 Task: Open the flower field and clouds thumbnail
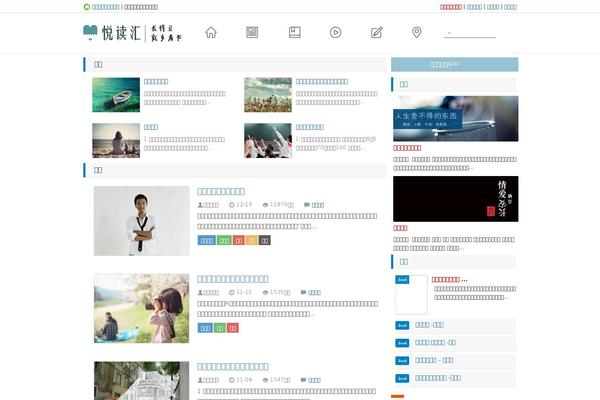(268, 95)
